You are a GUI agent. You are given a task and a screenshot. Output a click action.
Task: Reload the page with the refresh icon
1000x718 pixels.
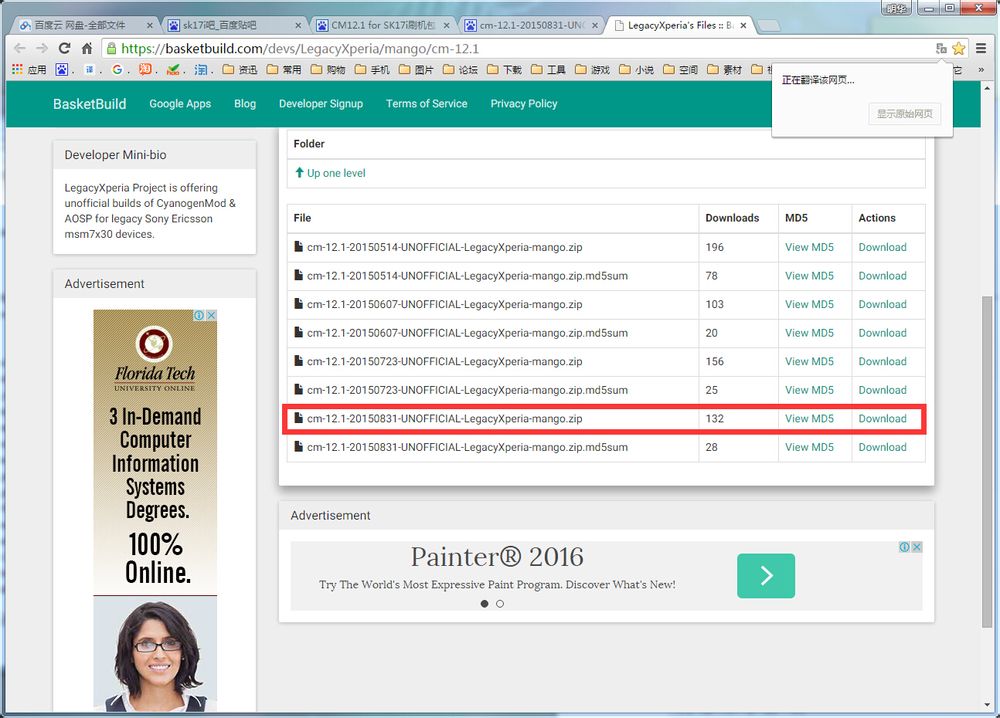[x=64, y=48]
